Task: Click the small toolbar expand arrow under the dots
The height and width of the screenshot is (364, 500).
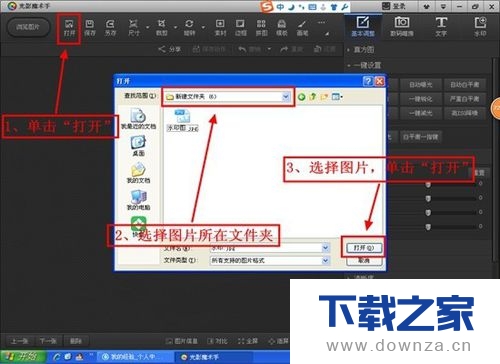Action: point(327,33)
